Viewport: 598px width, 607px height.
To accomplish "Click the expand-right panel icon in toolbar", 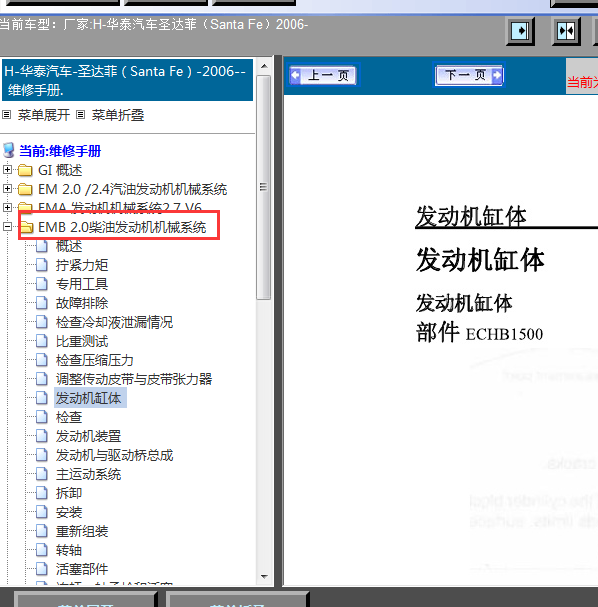I will (520, 31).
